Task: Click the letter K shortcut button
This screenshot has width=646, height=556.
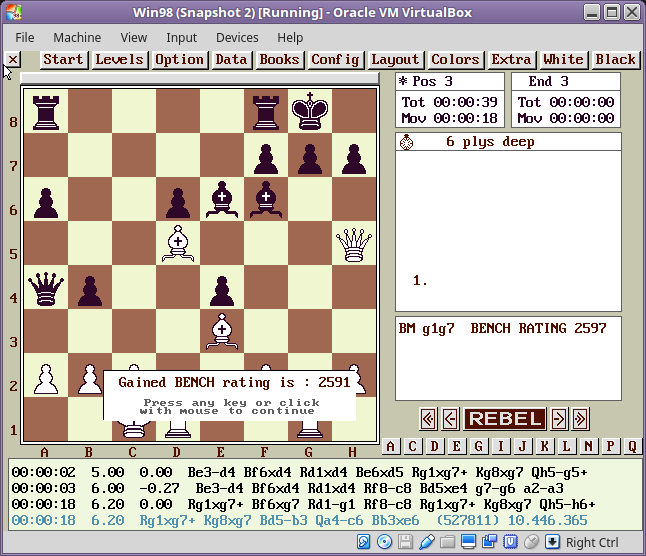Action: [x=544, y=446]
